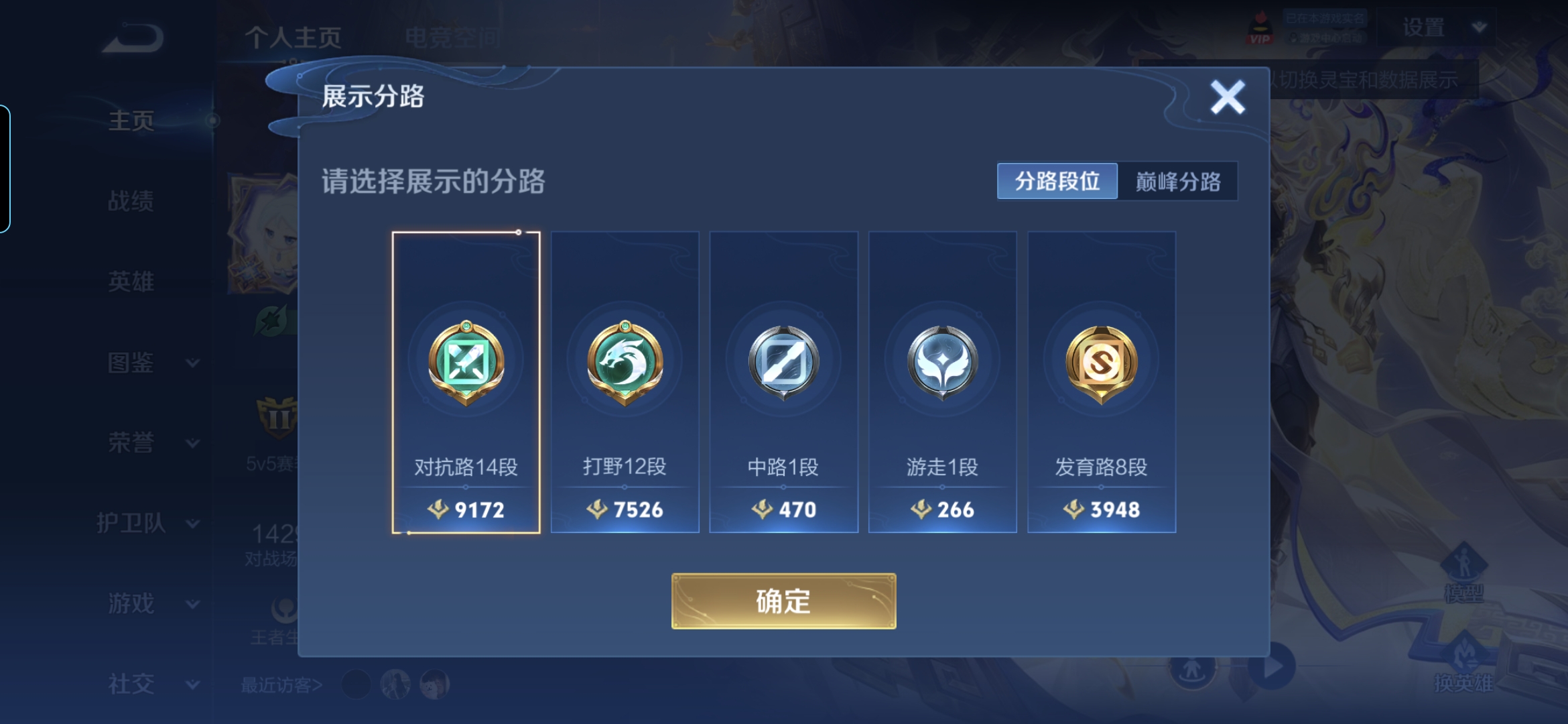Confirm selection with 确定 button

783,601
